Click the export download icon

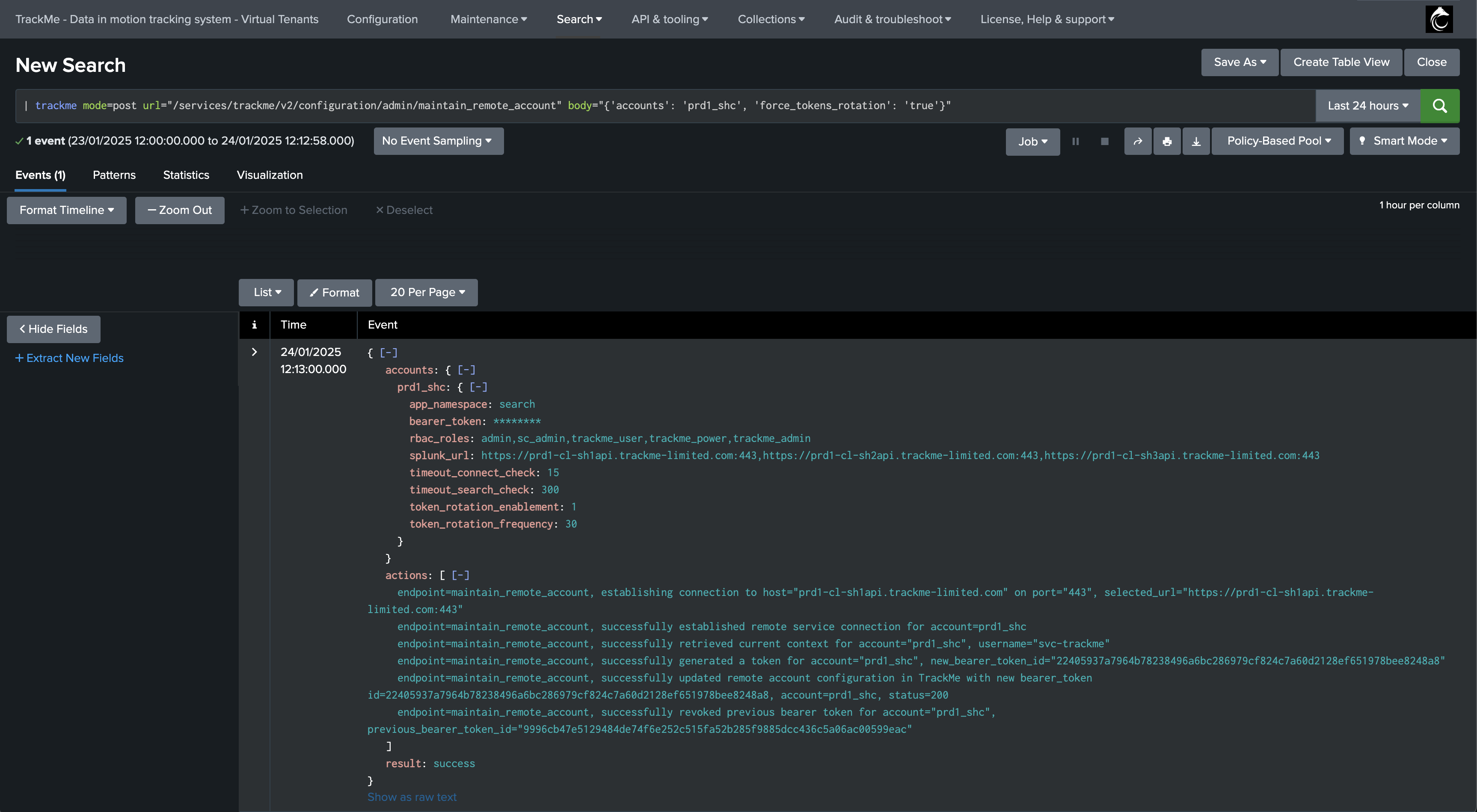pyautogui.click(x=1196, y=141)
